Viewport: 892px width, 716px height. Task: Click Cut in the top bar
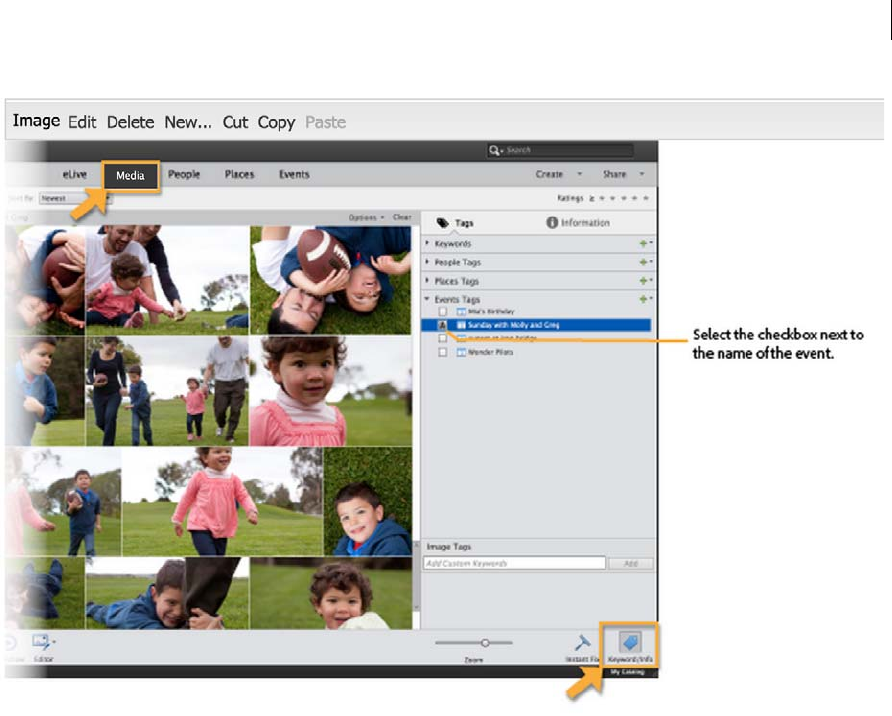[x=235, y=122]
